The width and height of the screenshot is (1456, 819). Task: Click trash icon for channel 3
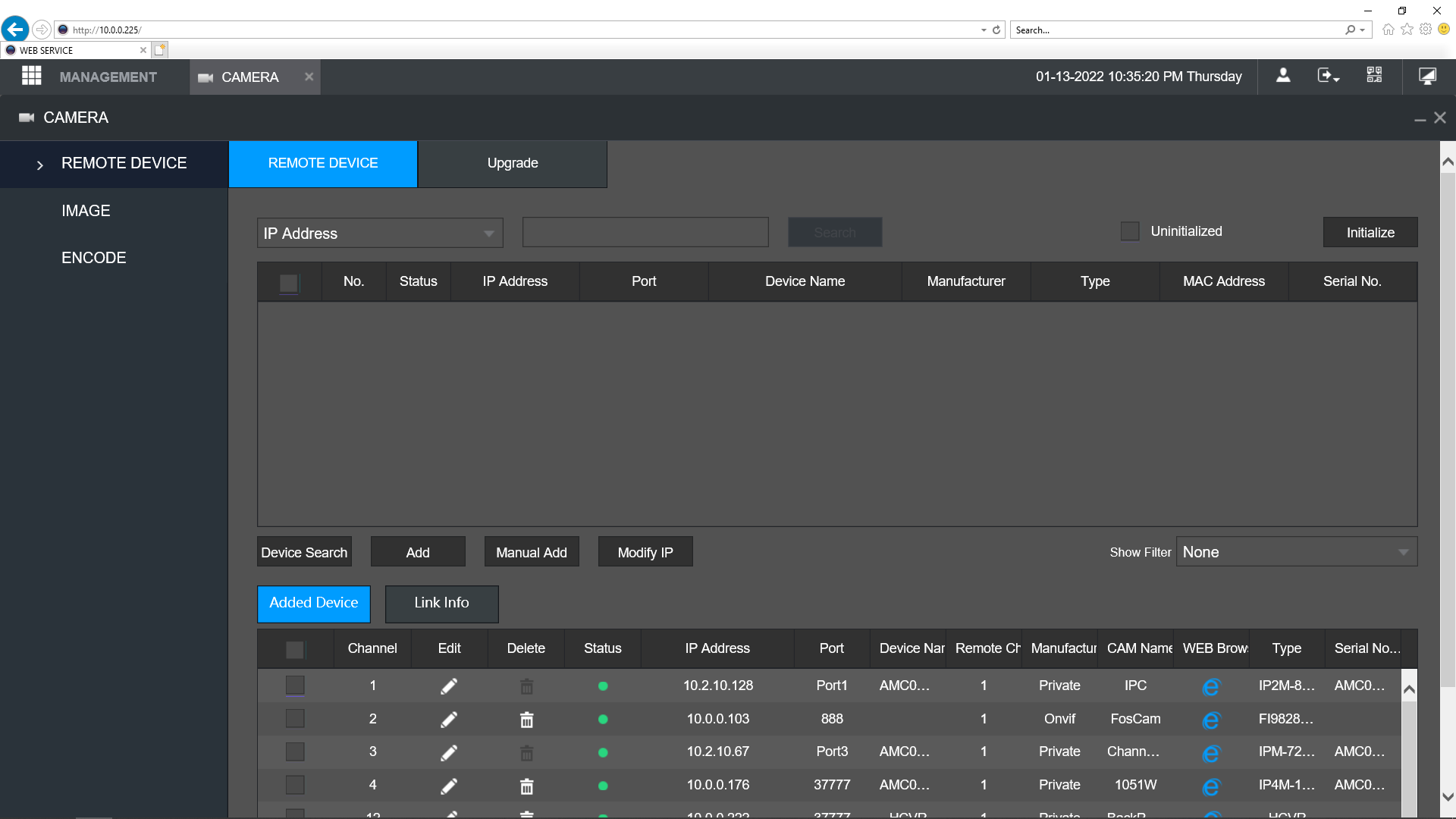[526, 753]
